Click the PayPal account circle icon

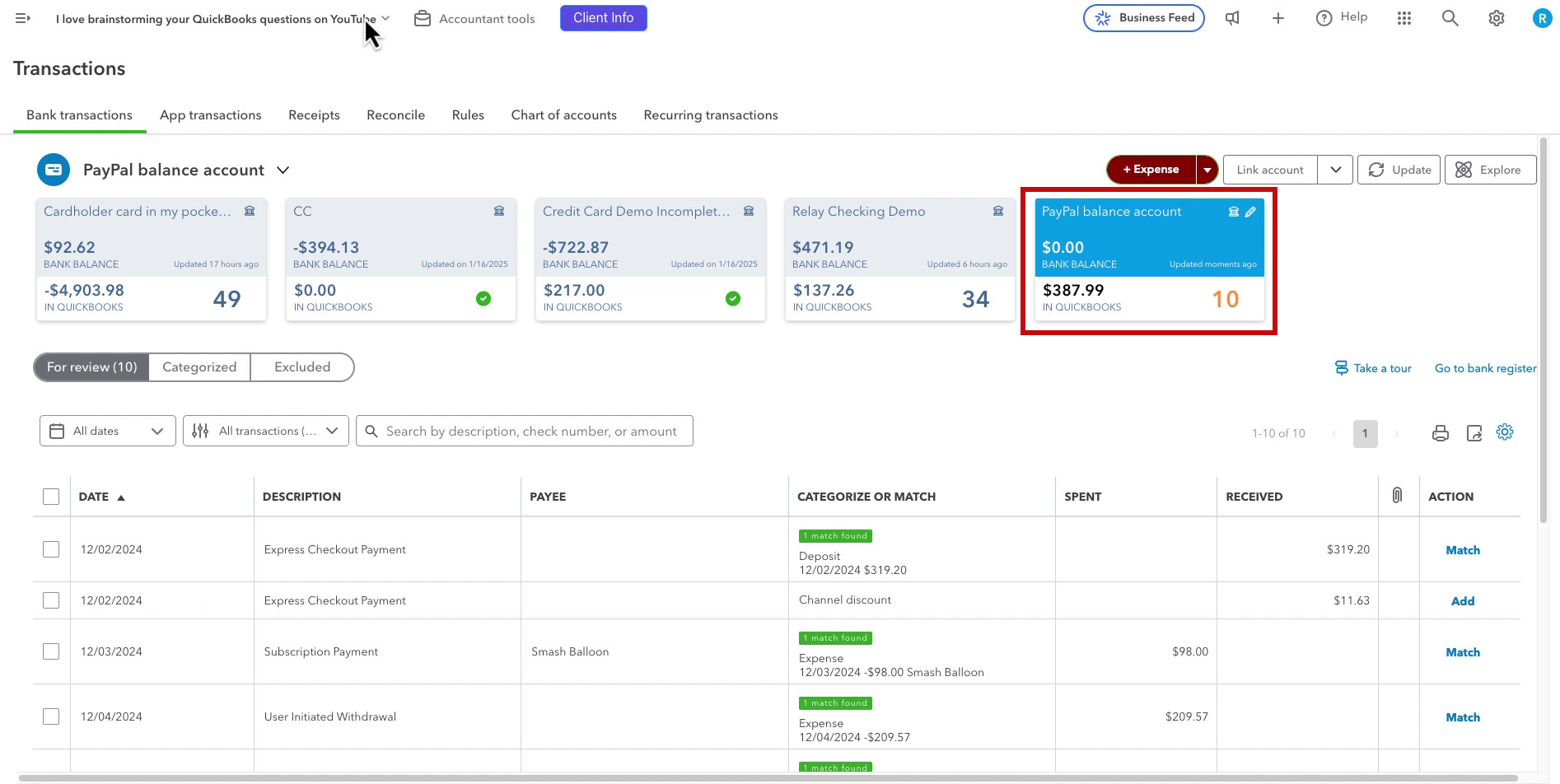pos(54,170)
